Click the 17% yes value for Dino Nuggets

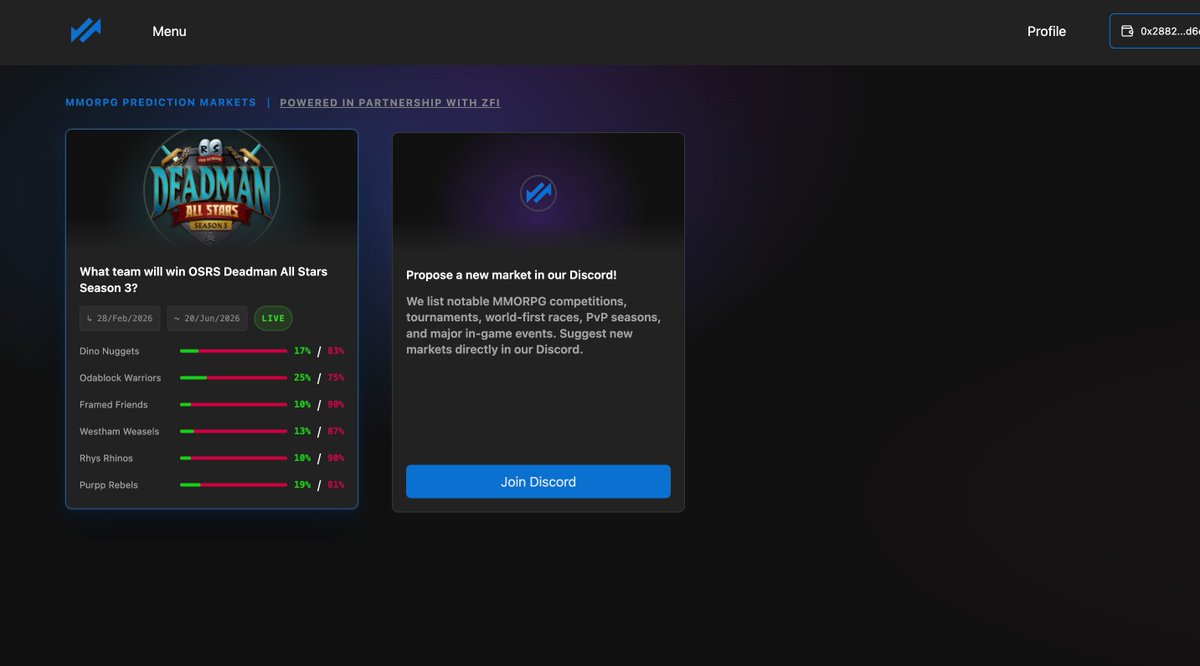click(x=302, y=351)
